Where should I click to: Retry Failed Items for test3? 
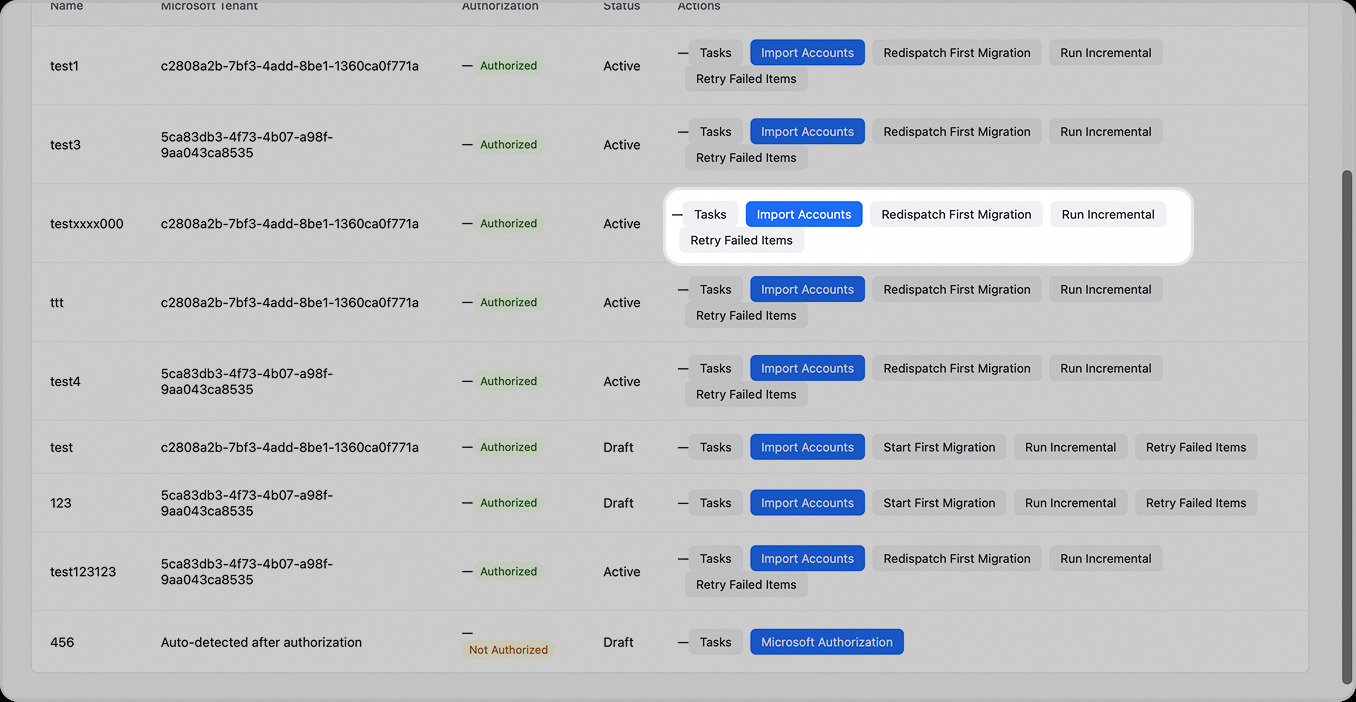746,158
